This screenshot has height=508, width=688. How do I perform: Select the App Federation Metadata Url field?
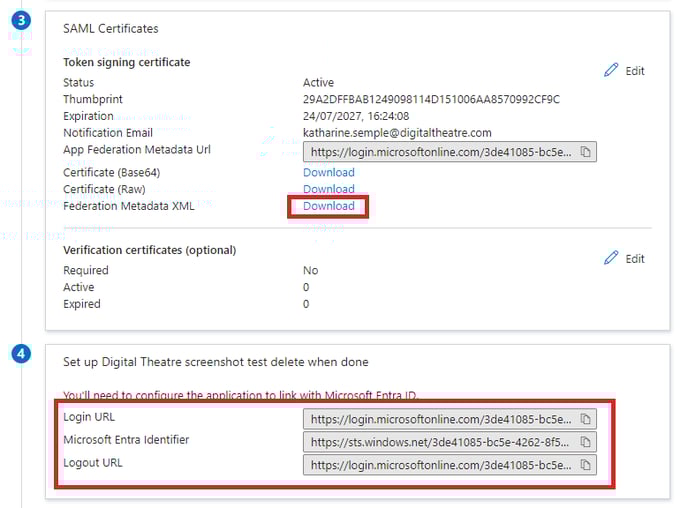(450, 152)
